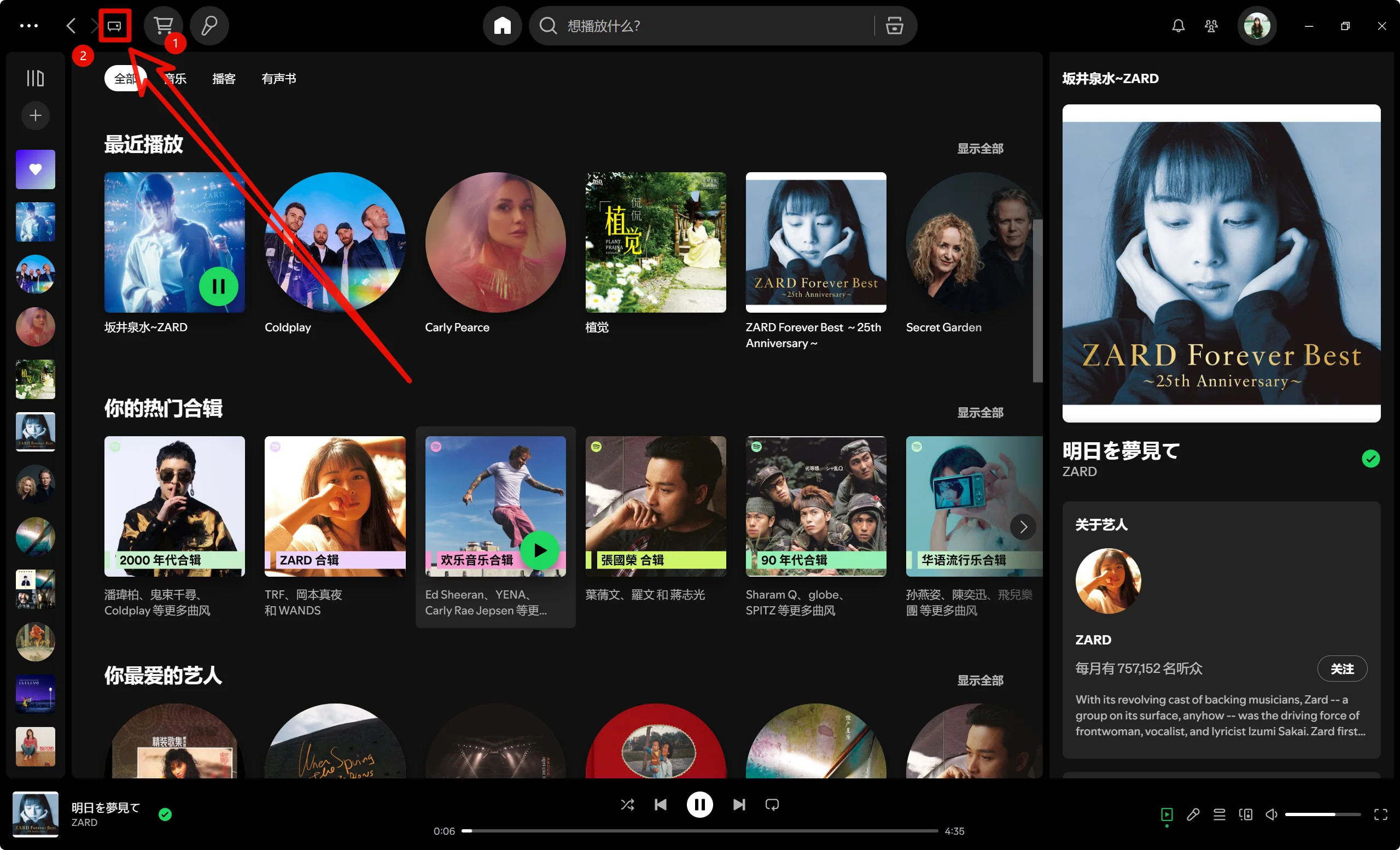Toggle repeat mode
This screenshot has height=850, width=1400.
[772, 804]
